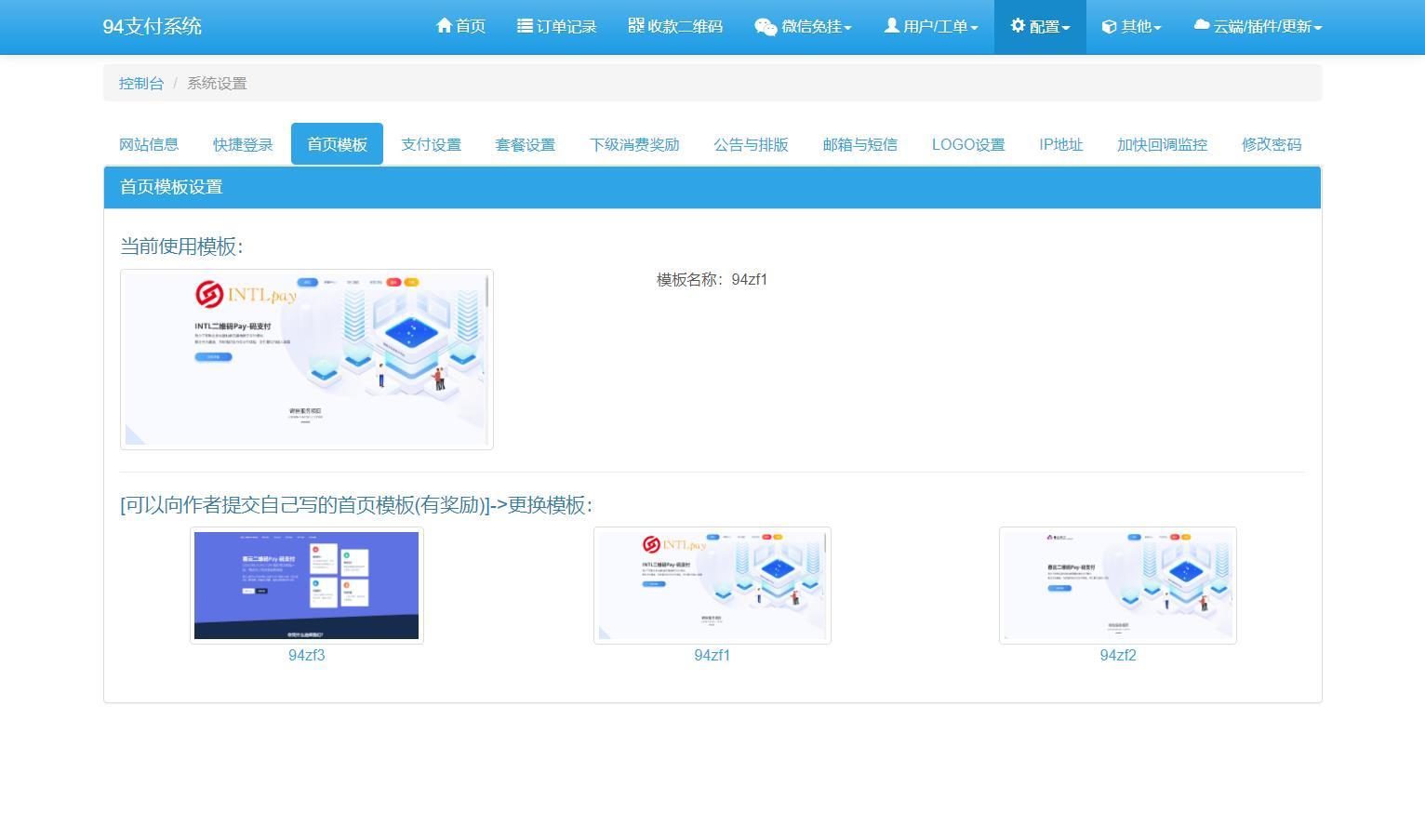Open the LOGO设置 tab
Image resolution: width=1425 pixels, height=840 pixels.
coord(967,144)
